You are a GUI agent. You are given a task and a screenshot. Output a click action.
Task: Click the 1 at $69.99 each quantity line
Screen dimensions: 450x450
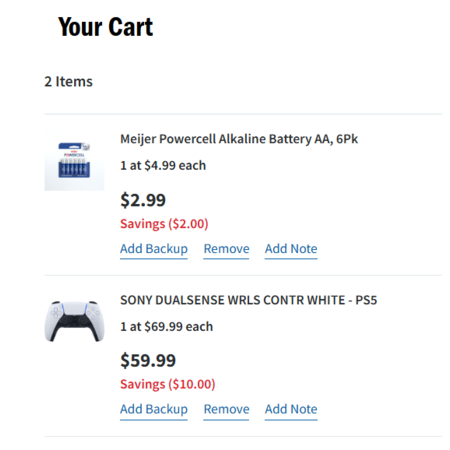[x=166, y=327]
